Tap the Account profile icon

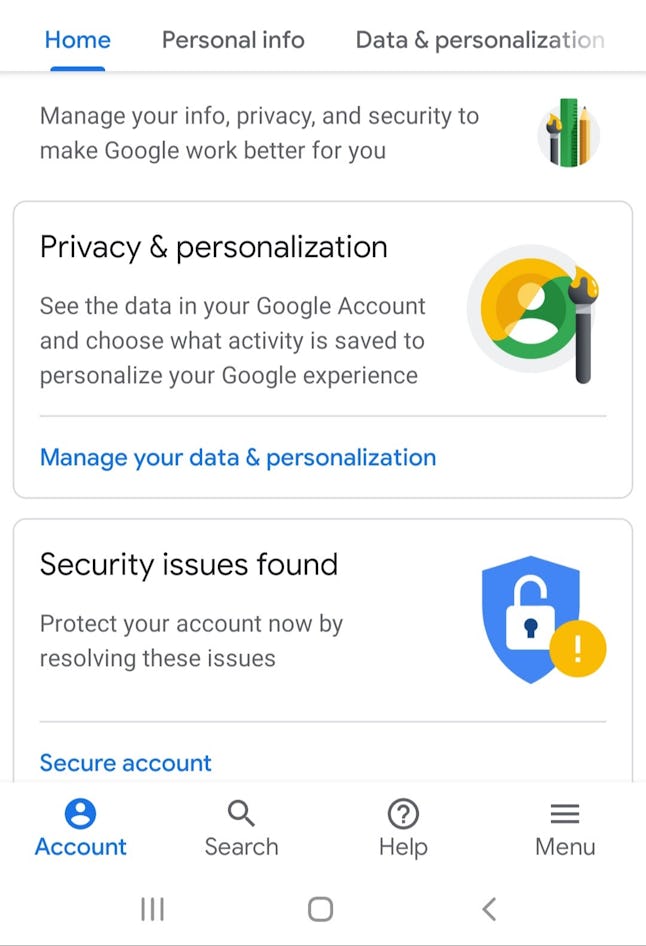[x=80, y=814]
